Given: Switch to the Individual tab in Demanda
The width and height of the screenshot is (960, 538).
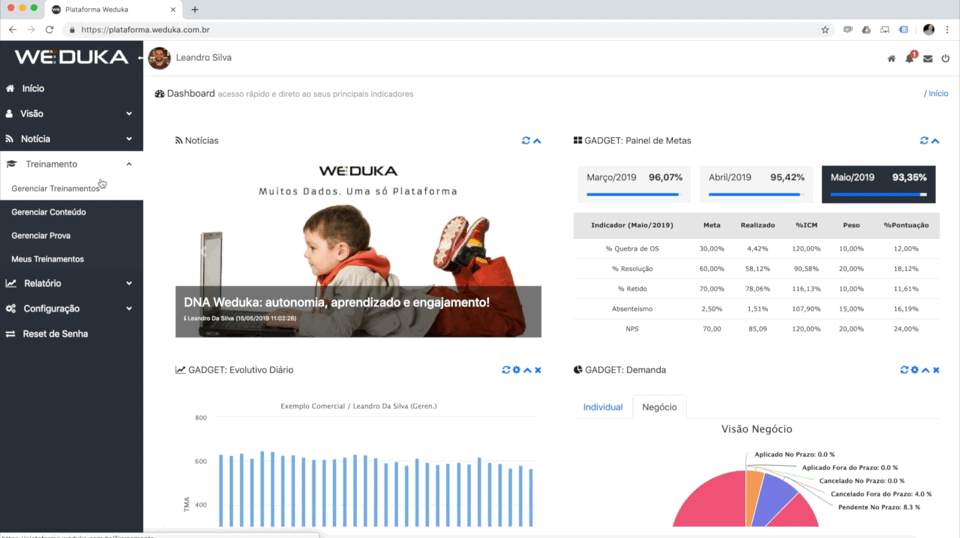Looking at the screenshot, I should [x=602, y=407].
